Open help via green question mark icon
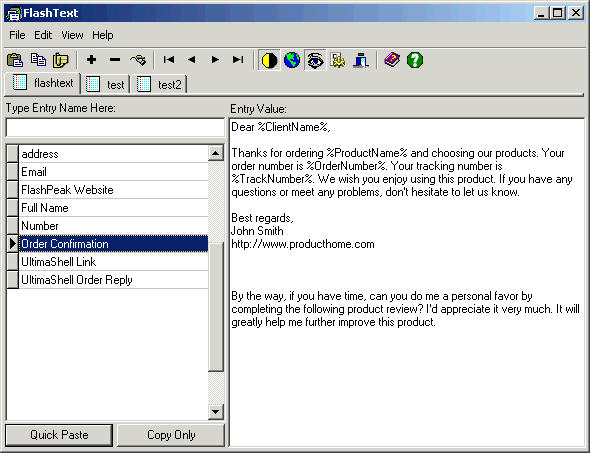The image size is (590, 453). [x=415, y=60]
